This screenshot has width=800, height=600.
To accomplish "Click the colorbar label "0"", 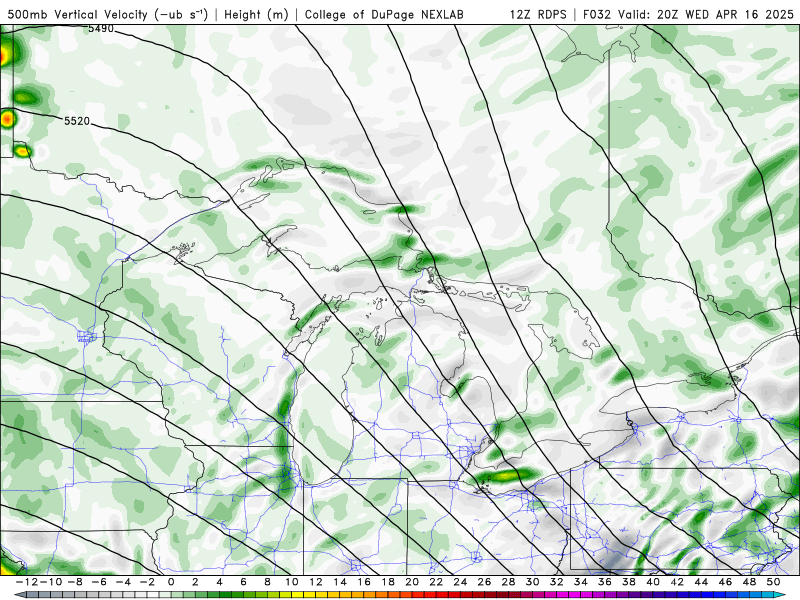I will [x=171, y=582].
